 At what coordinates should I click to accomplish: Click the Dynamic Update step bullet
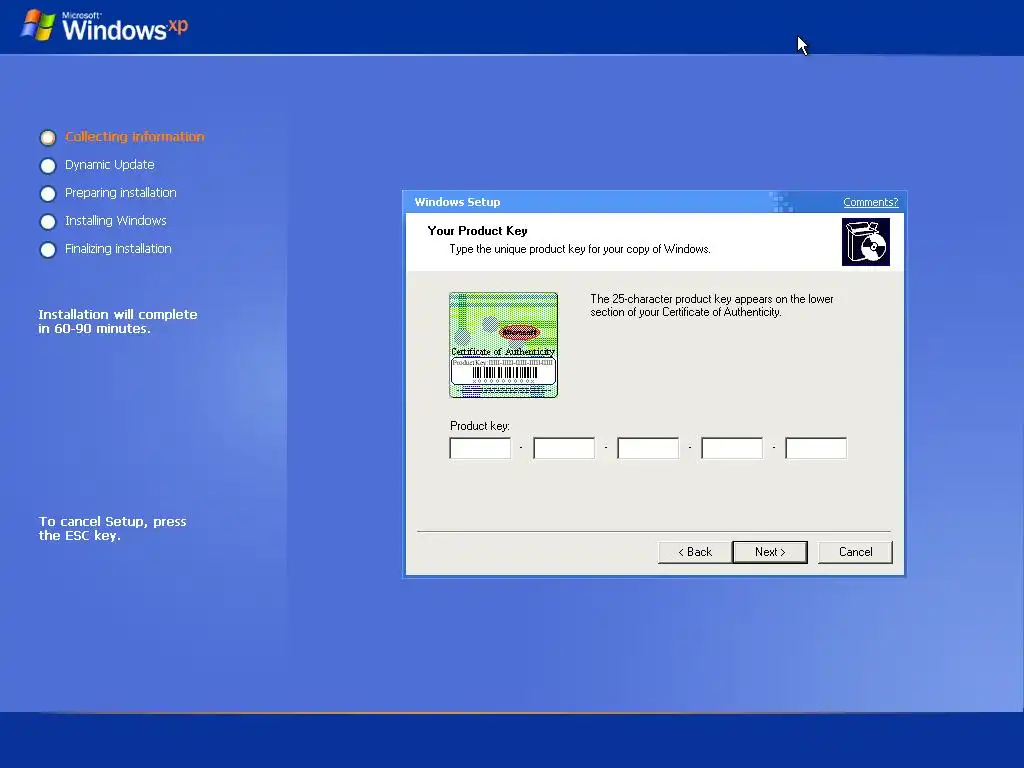coord(48,166)
